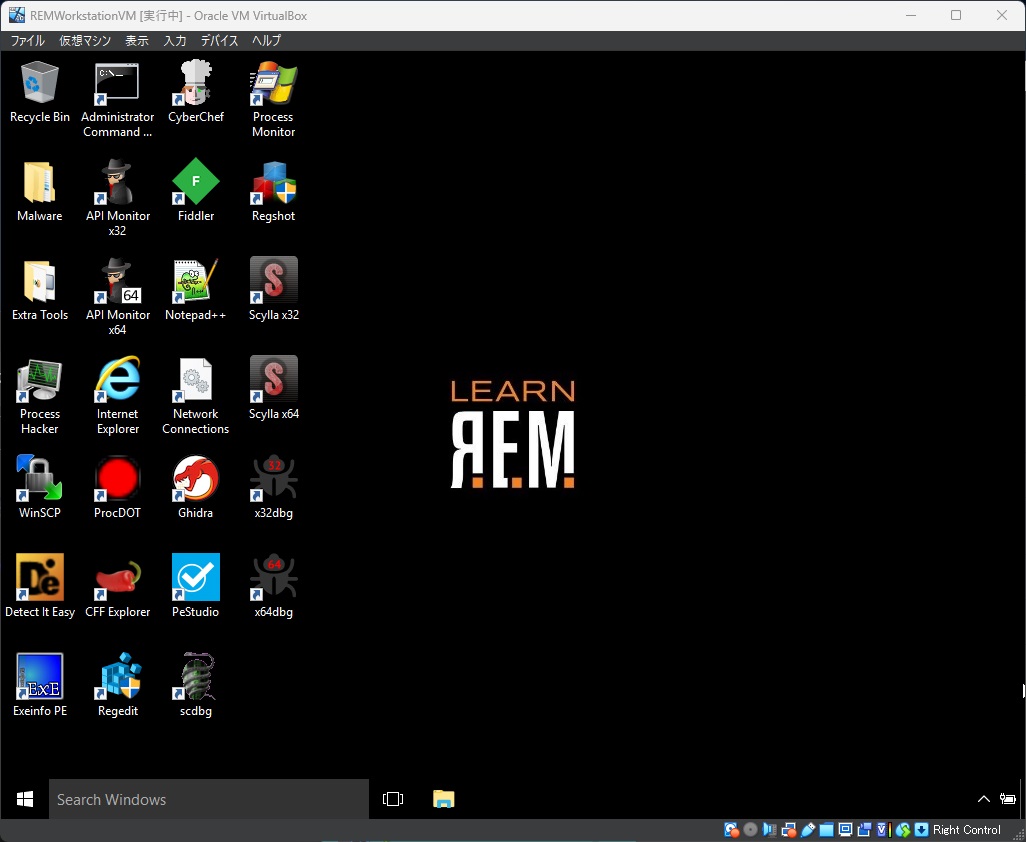Expand the hidden tray icons chevron

pyautogui.click(x=983, y=799)
